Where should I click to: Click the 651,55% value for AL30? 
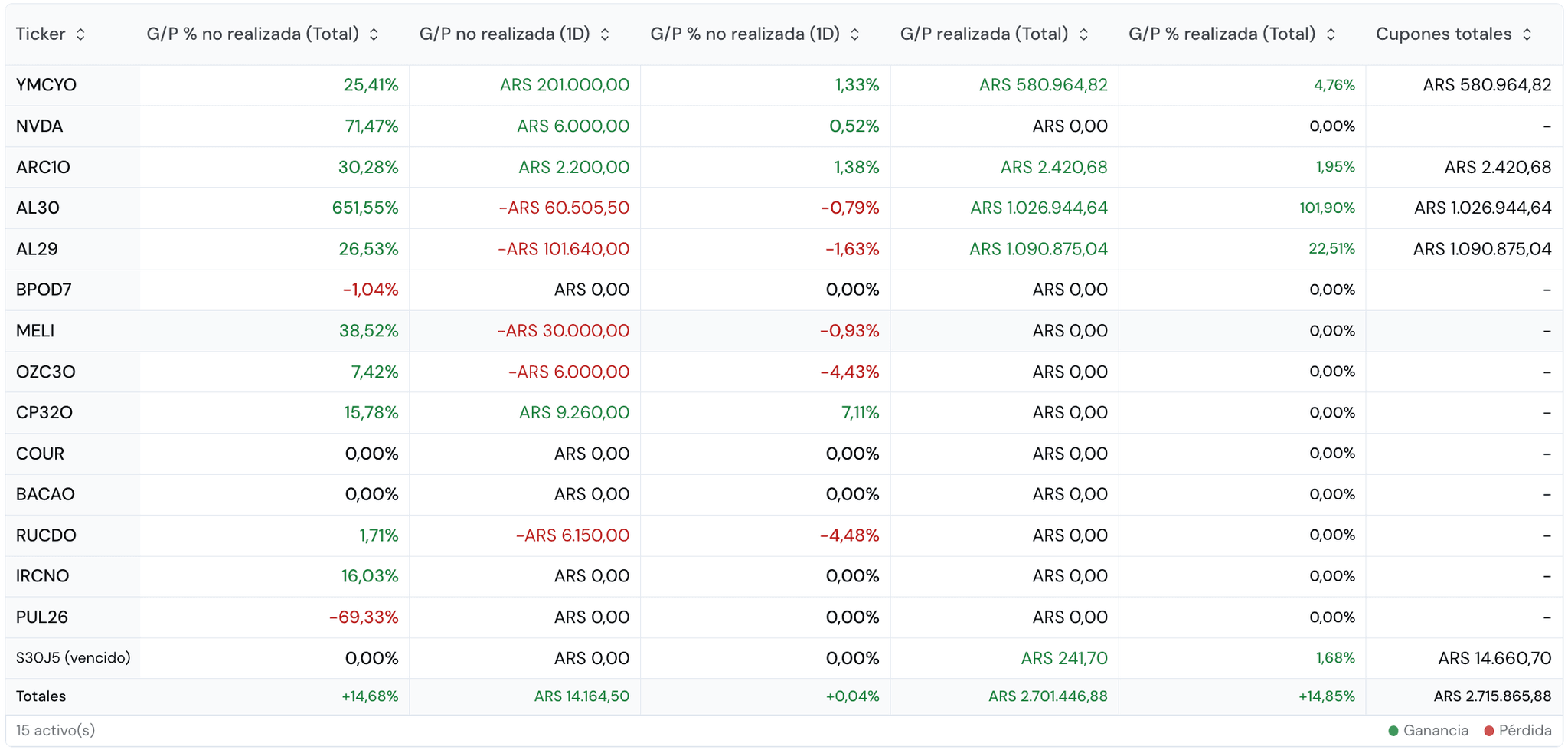(x=365, y=208)
